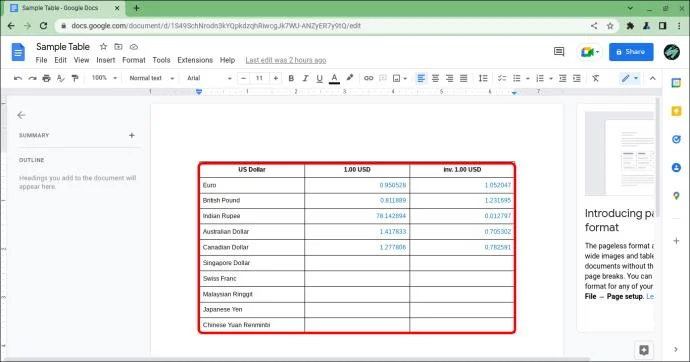Reload the page in the browser
690x362 pixels.
click(x=43, y=26)
